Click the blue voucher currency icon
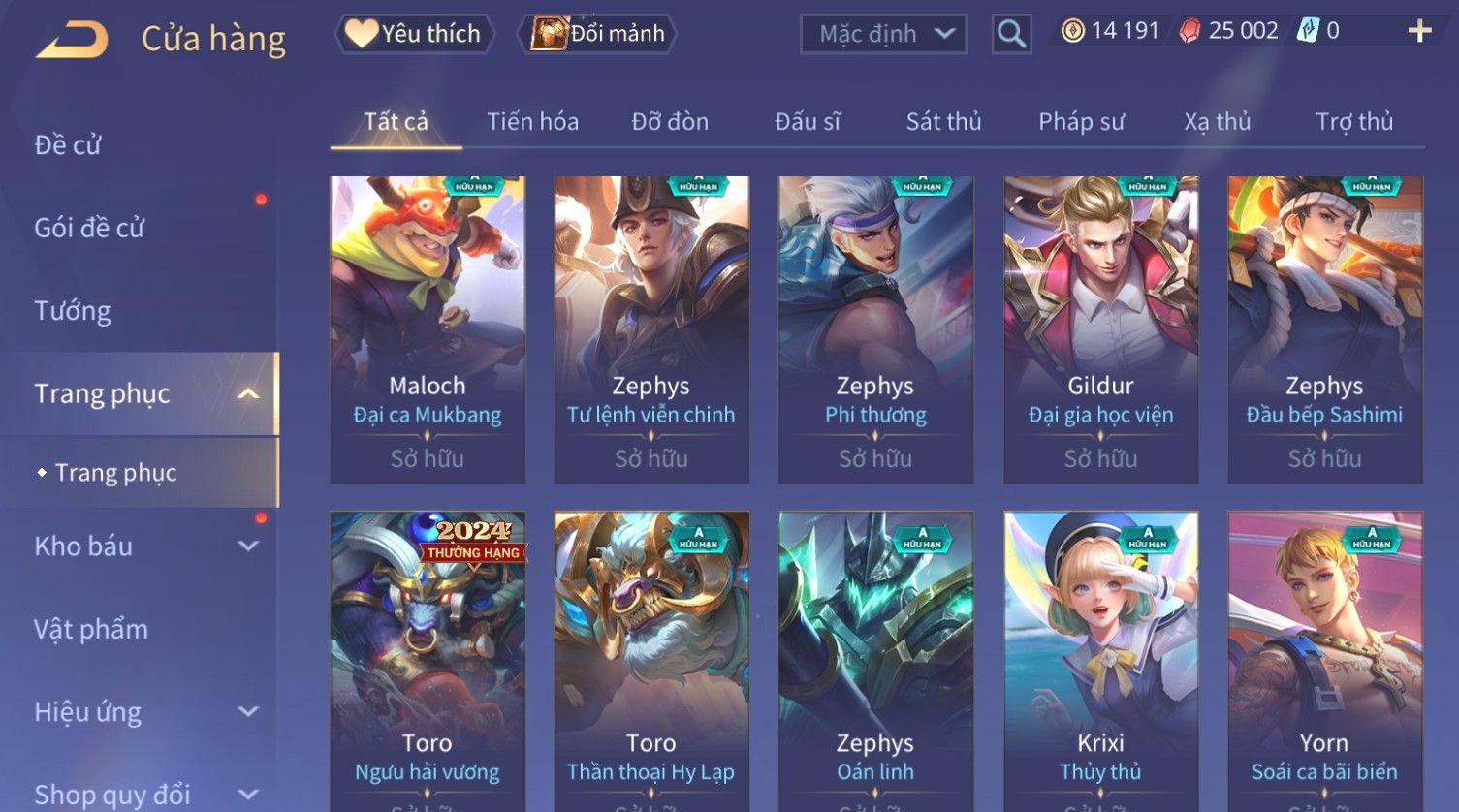 1308,31
